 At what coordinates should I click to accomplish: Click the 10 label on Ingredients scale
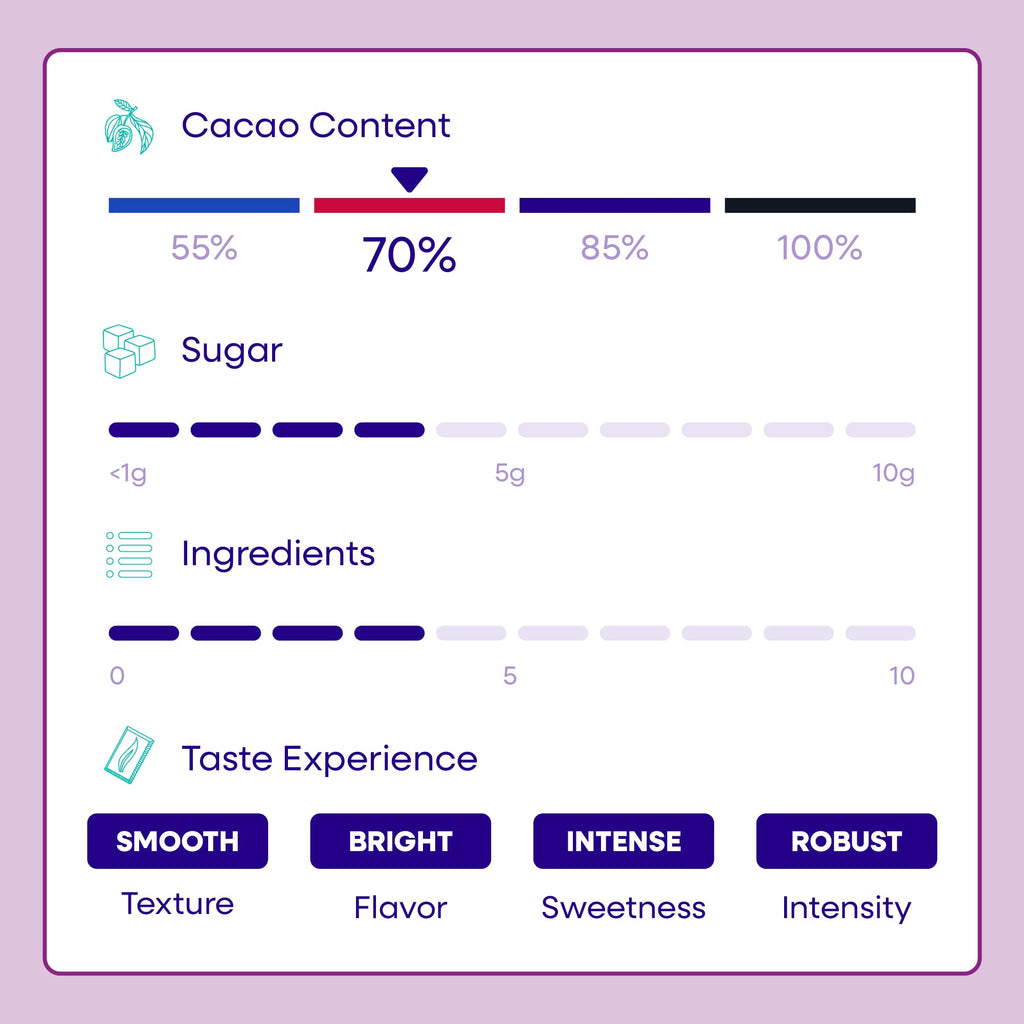click(x=902, y=676)
